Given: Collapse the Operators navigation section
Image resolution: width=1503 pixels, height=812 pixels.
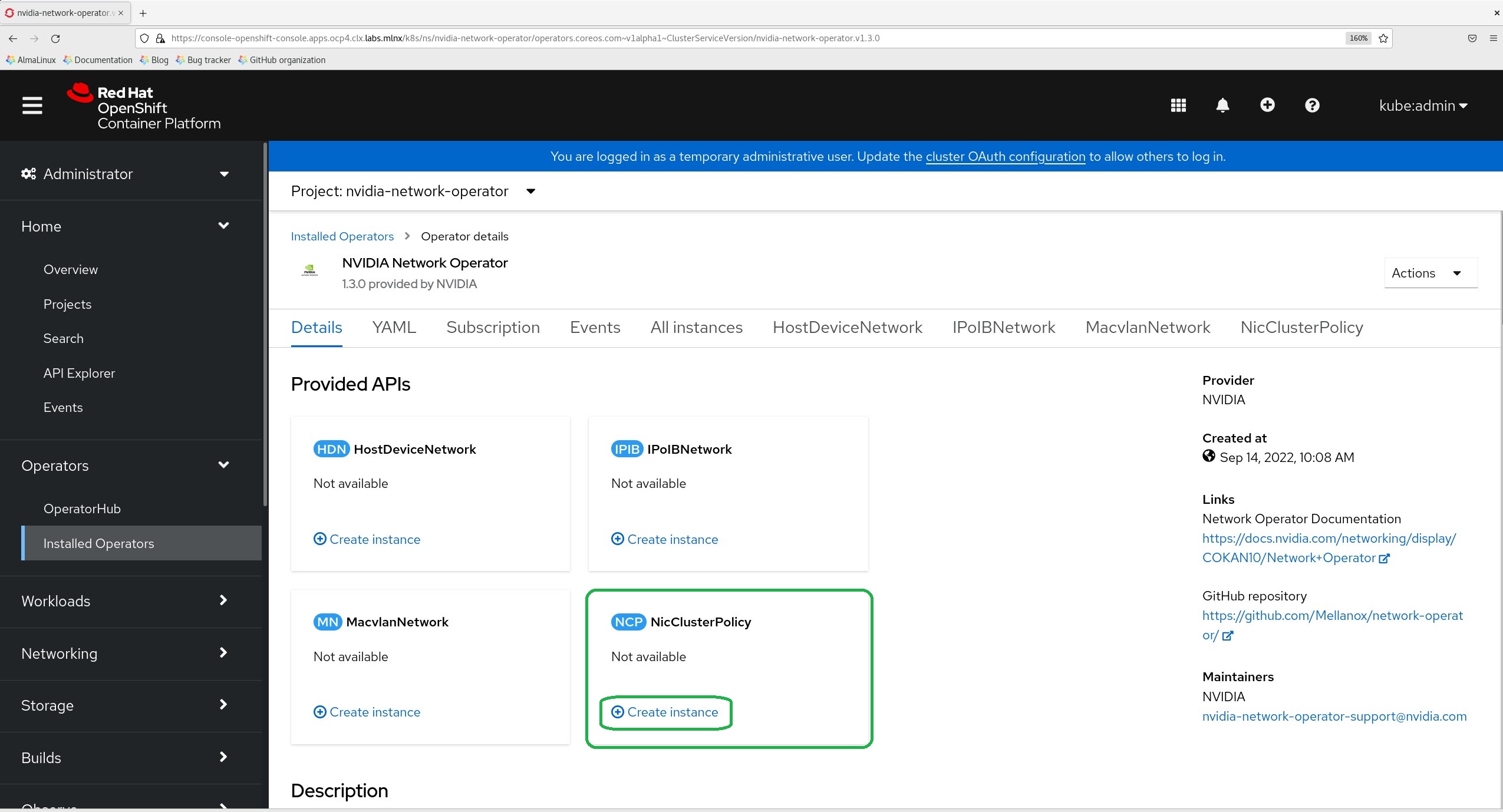Looking at the screenshot, I should coord(125,466).
